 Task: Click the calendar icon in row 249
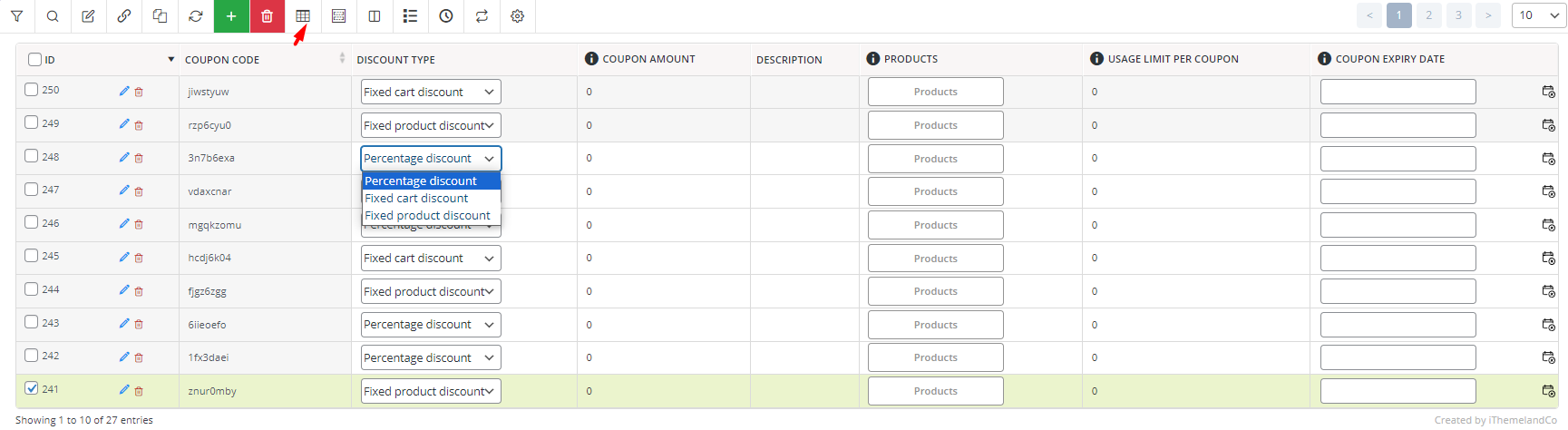pyautogui.click(x=1549, y=125)
